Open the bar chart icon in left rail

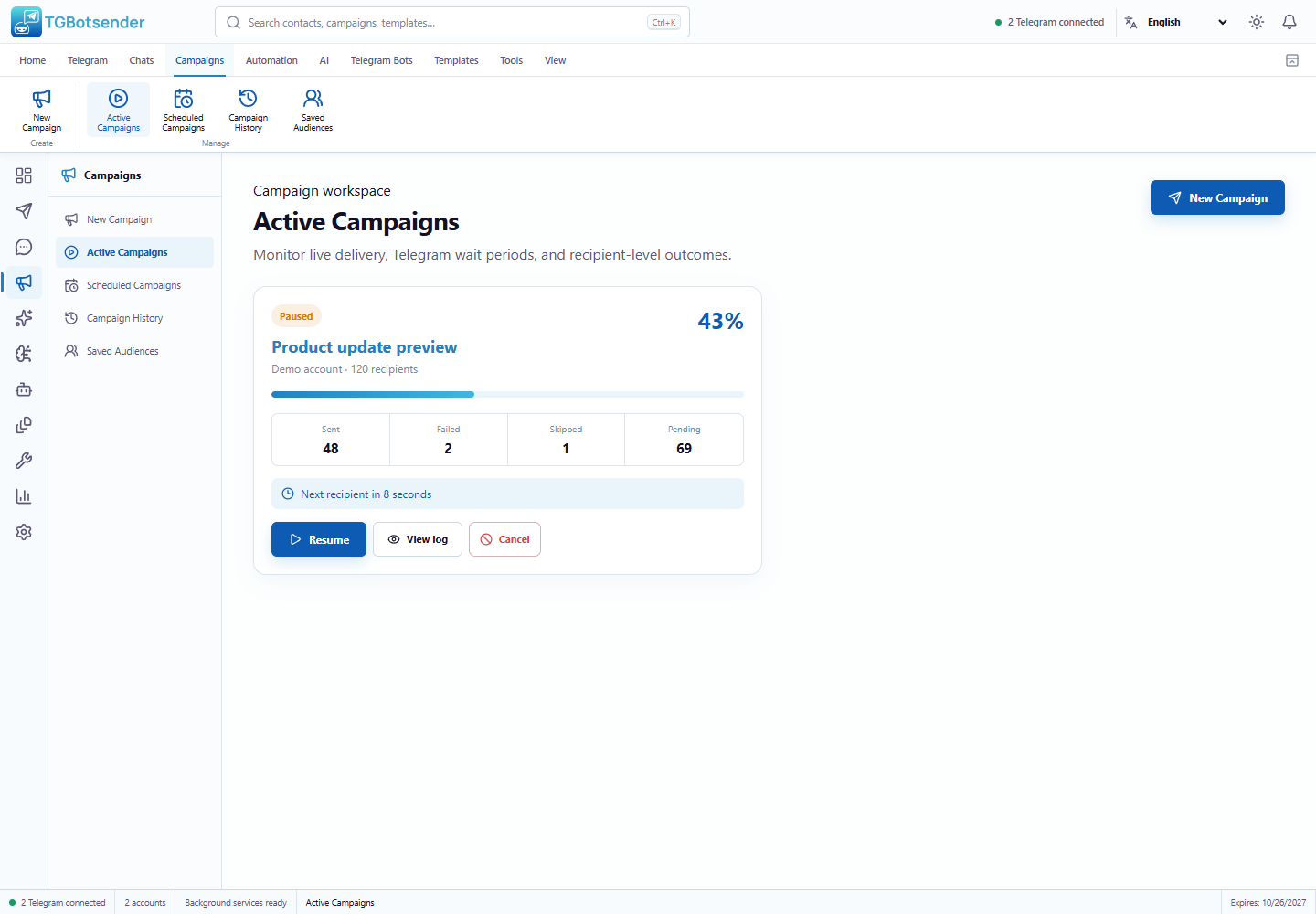(x=24, y=496)
